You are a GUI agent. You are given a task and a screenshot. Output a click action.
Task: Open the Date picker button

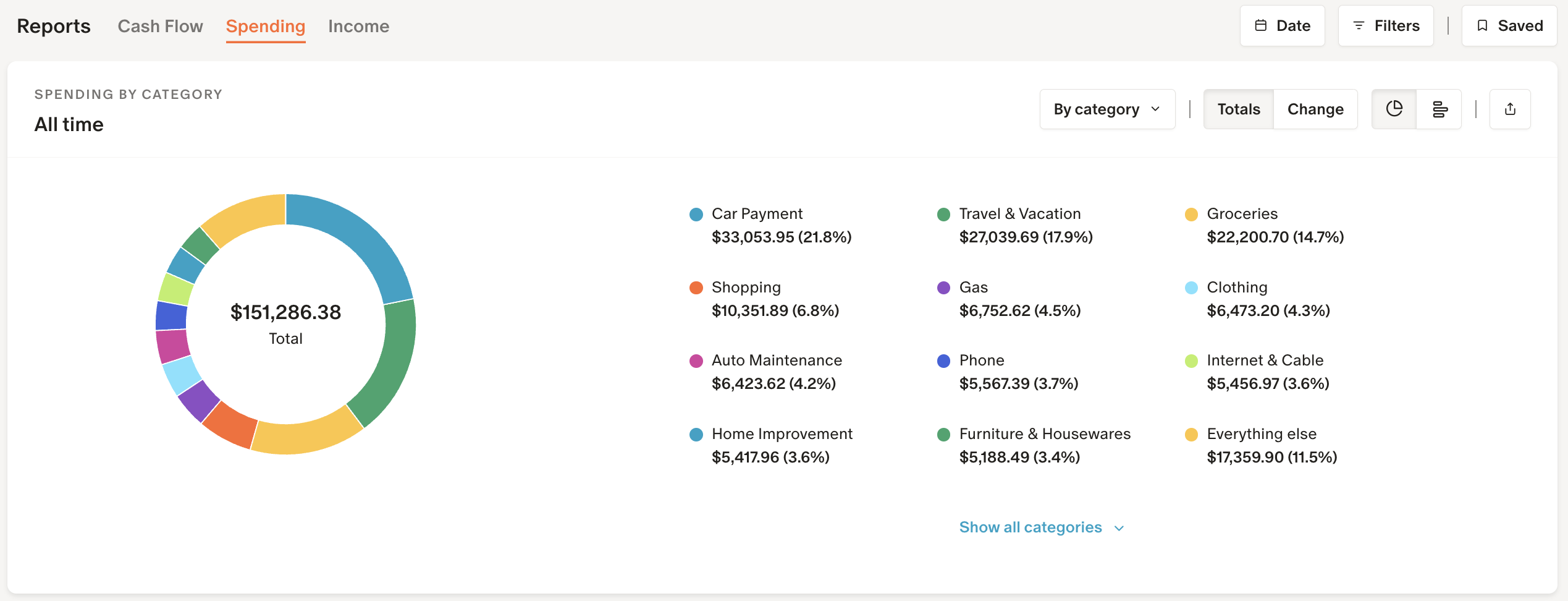(1282, 26)
